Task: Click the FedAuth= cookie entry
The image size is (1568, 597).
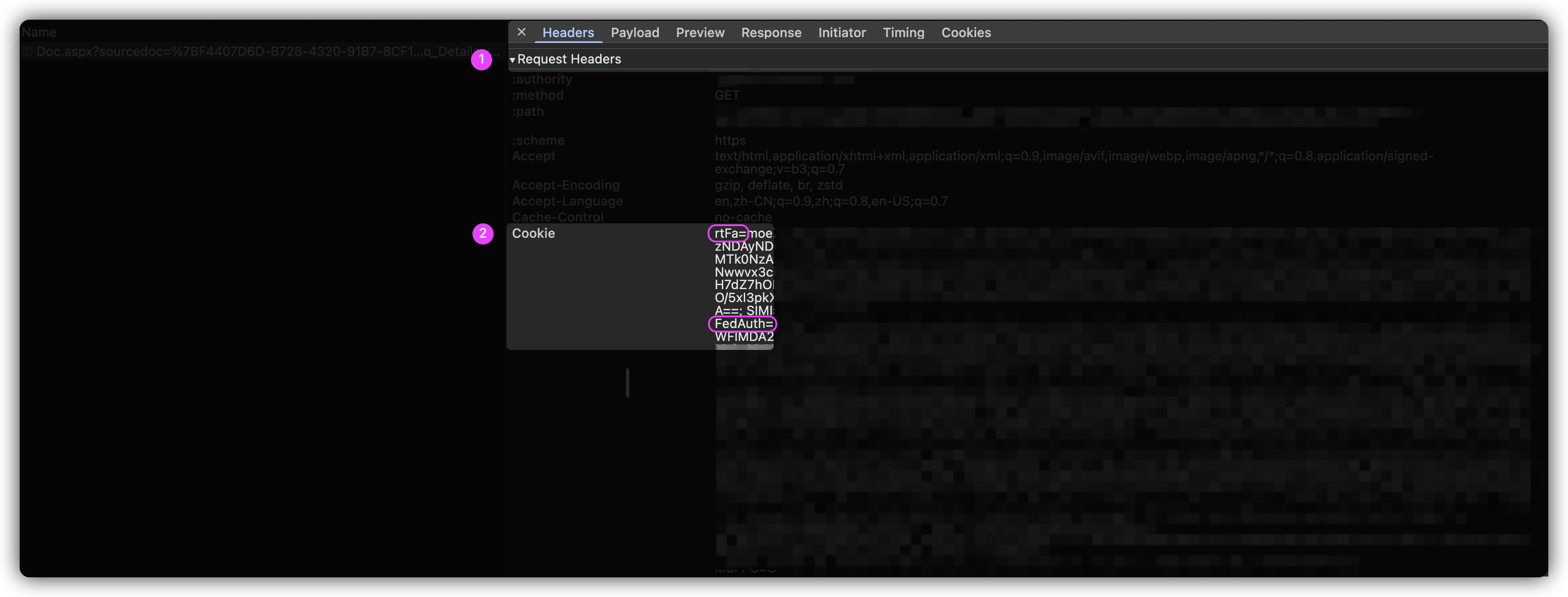Action: coord(742,324)
